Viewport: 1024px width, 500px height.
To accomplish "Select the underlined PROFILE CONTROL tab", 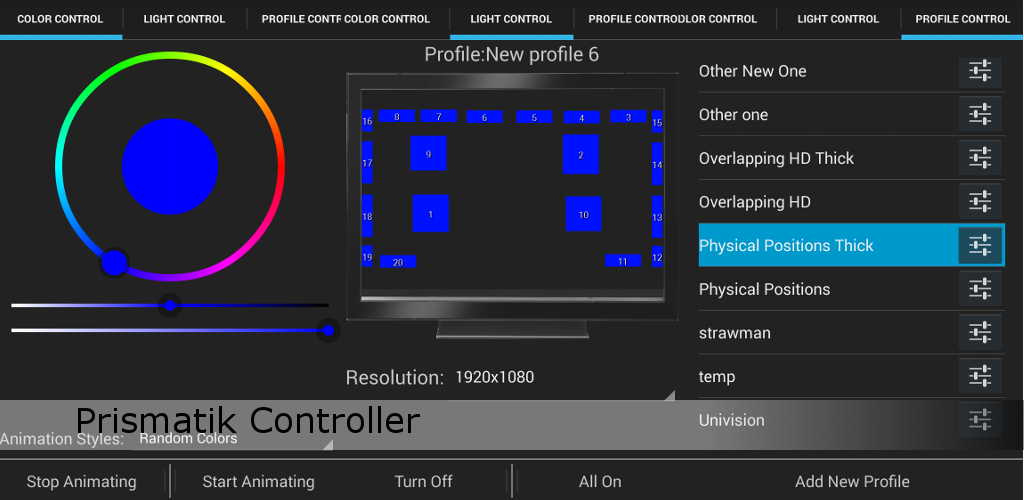I will click(x=963, y=19).
